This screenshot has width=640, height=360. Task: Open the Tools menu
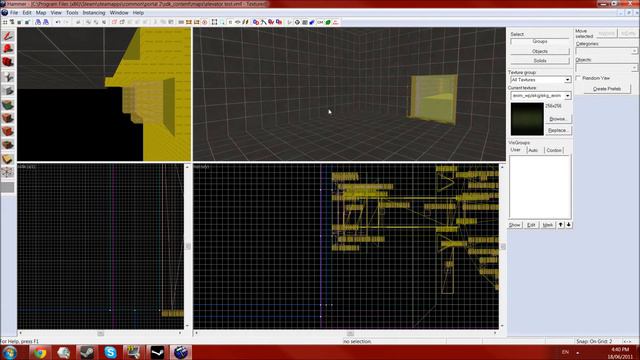click(x=72, y=13)
